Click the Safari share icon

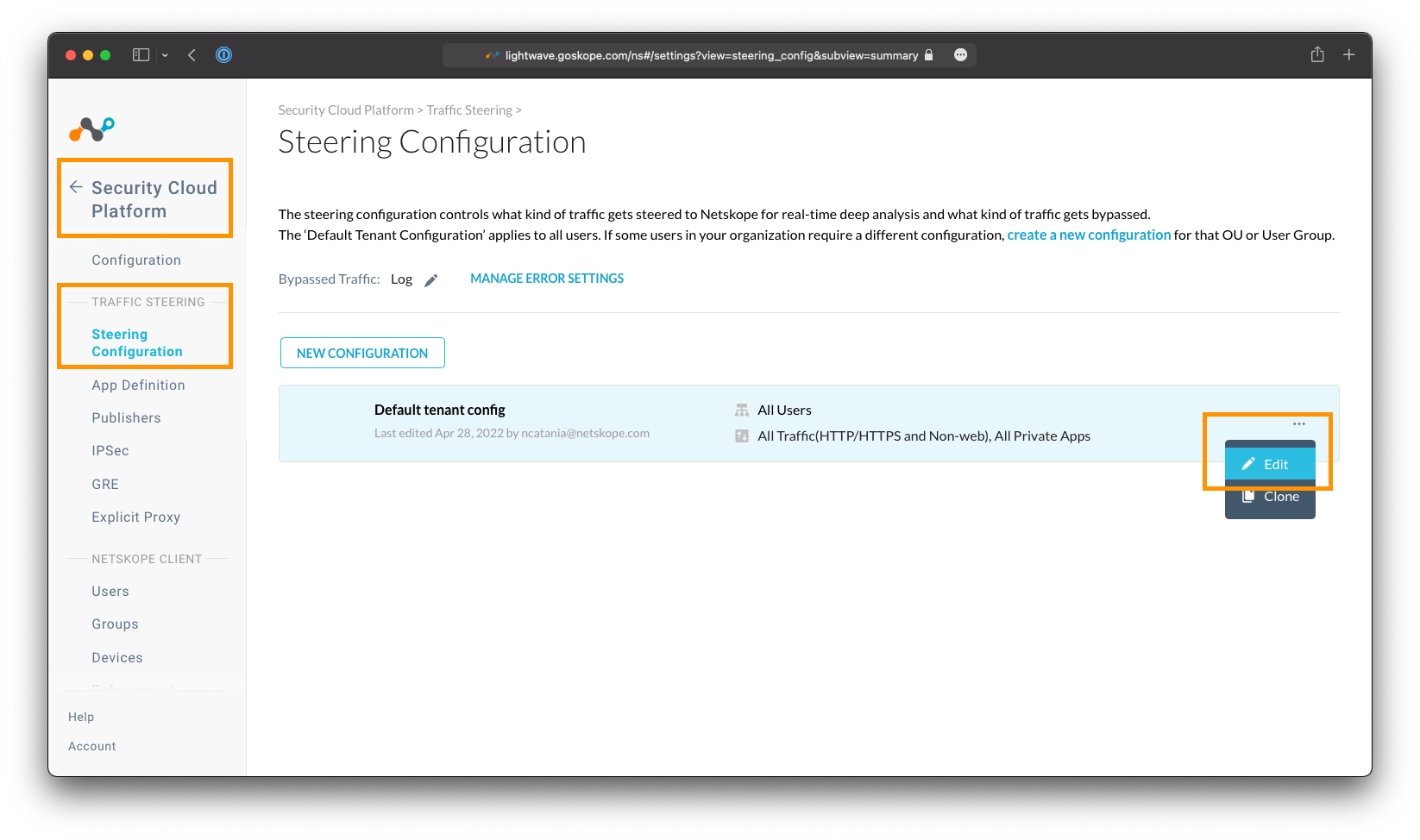pyautogui.click(x=1316, y=55)
